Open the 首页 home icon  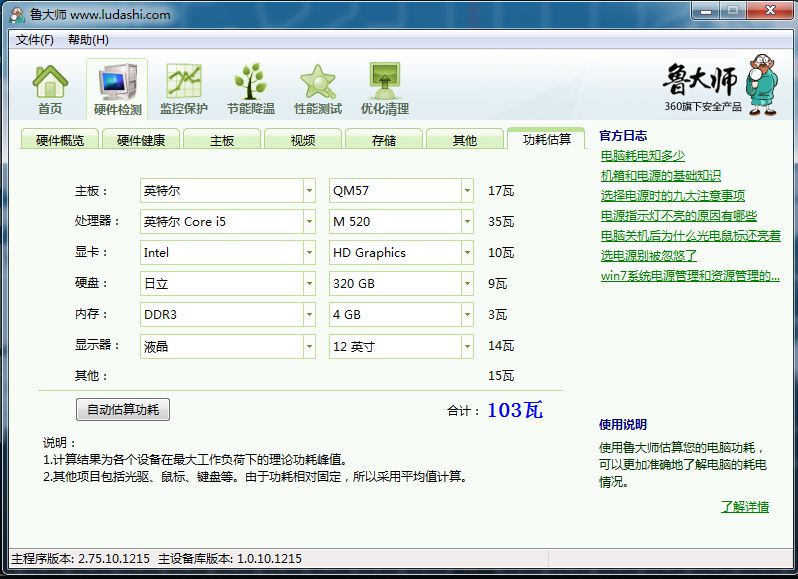coord(50,89)
